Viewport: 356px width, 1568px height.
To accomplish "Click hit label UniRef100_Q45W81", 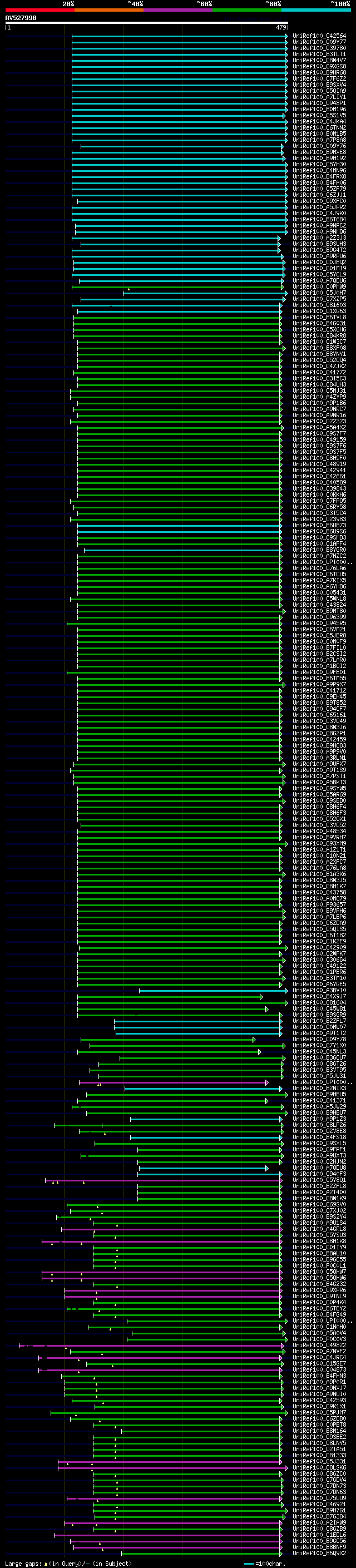I will 319,1009.
